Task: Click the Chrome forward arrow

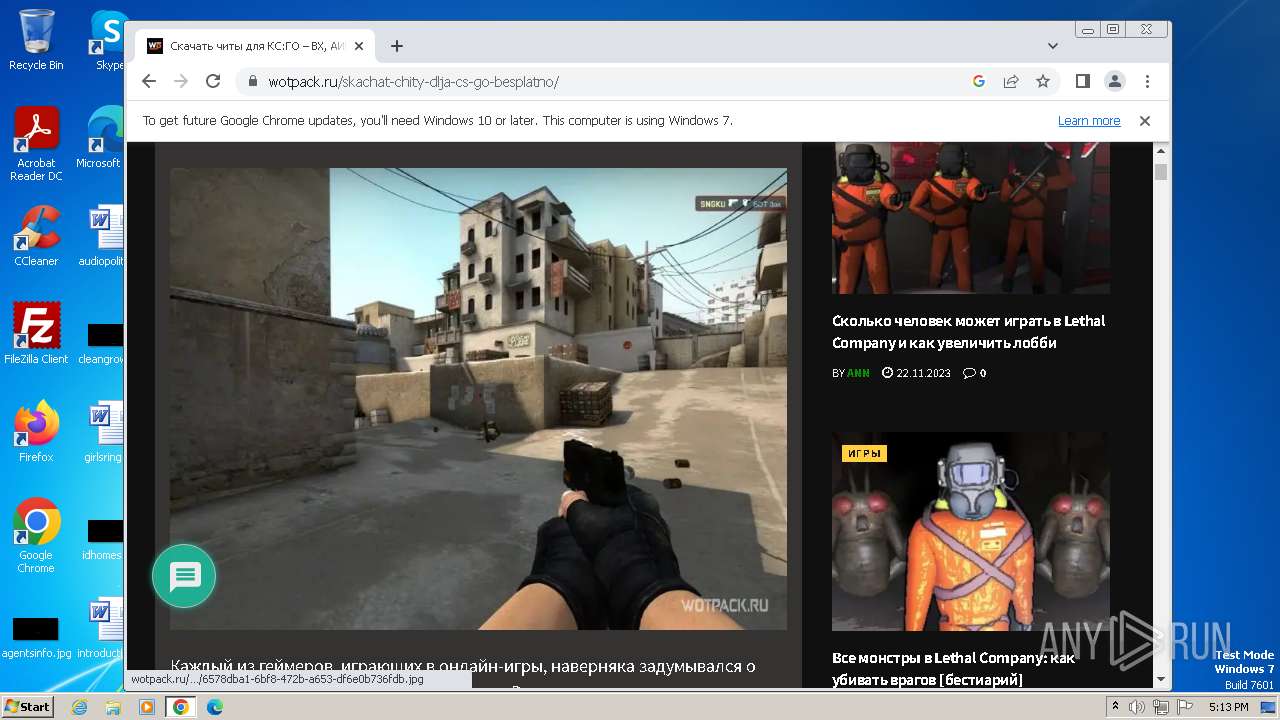Action: click(x=181, y=81)
